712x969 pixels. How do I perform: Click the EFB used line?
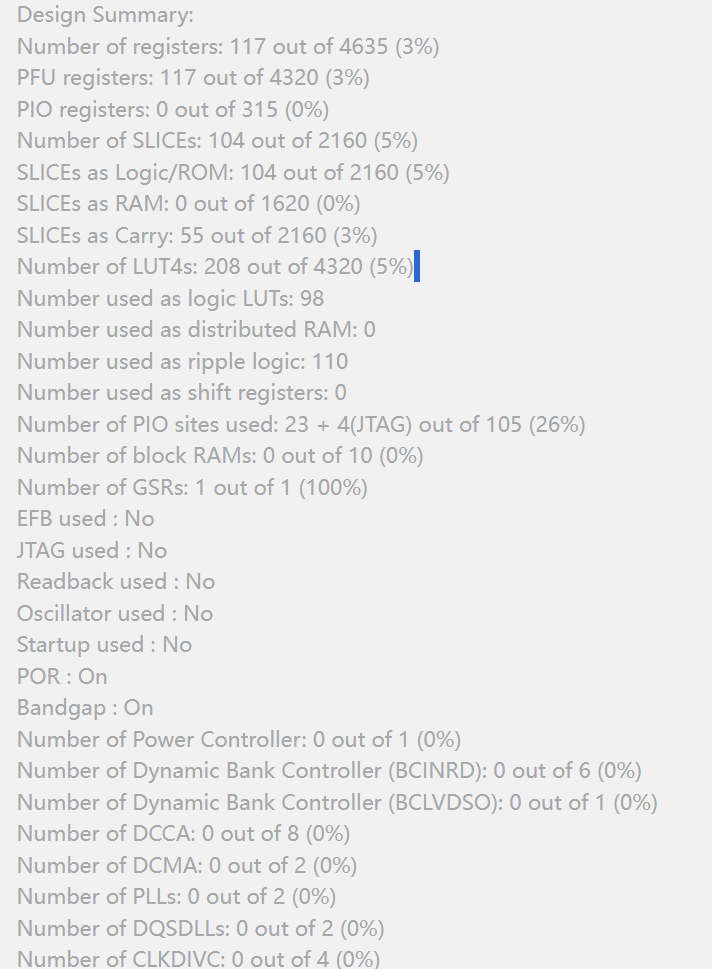pos(85,519)
